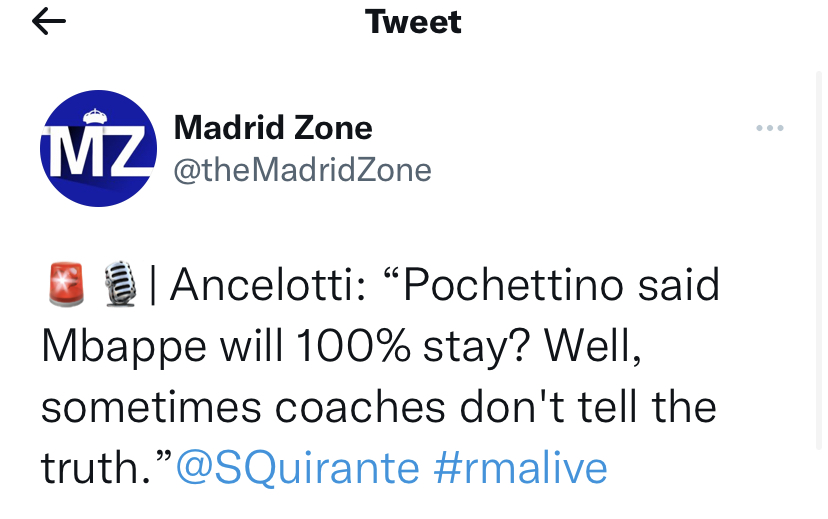The height and width of the screenshot is (519, 828).
Task: Click the Tweet header title
Action: (x=413, y=21)
